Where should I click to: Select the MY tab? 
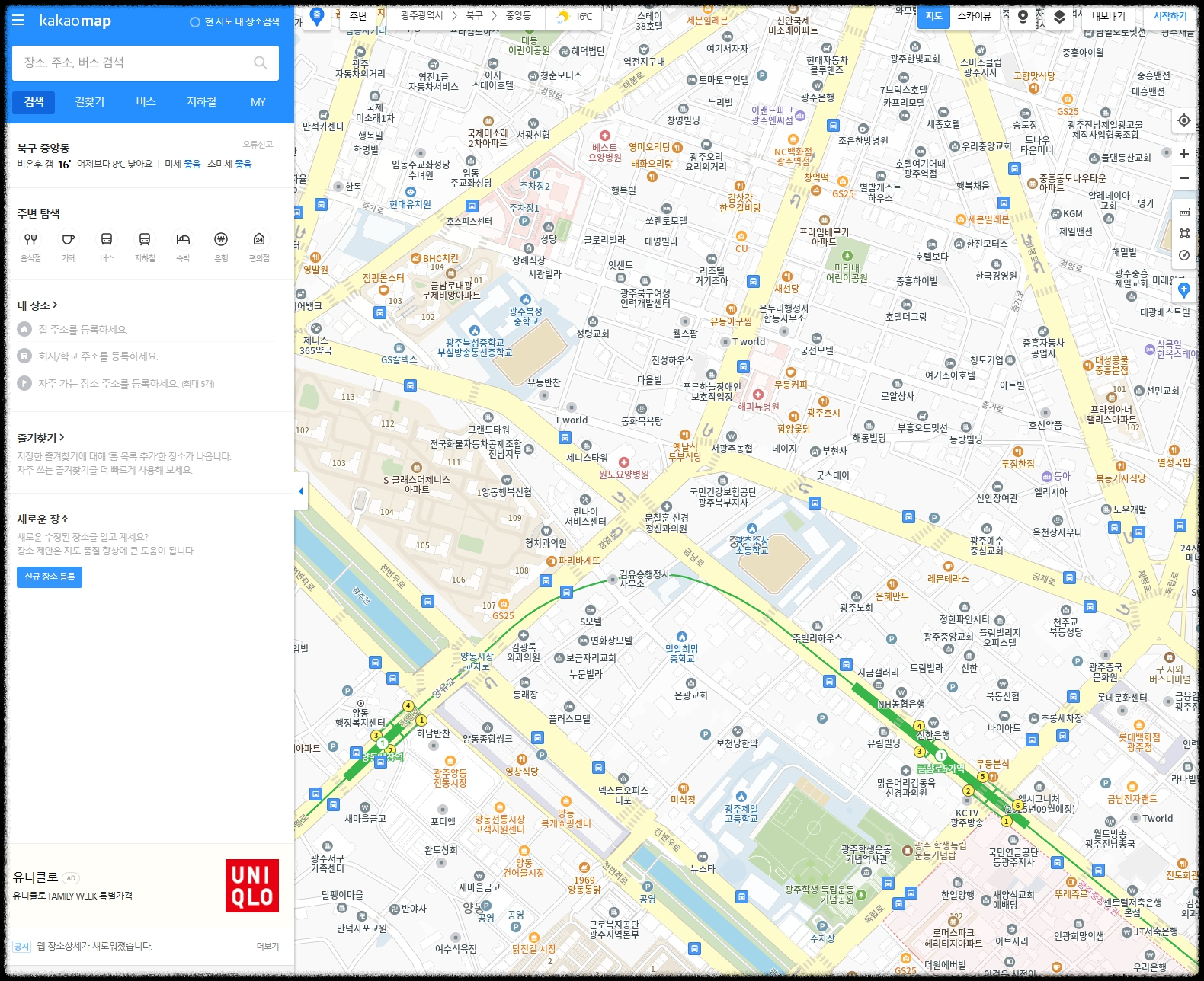258,102
